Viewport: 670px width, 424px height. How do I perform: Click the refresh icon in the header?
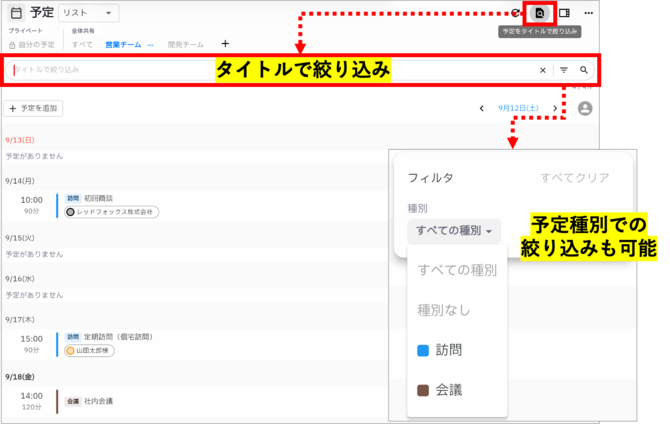point(516,13)
